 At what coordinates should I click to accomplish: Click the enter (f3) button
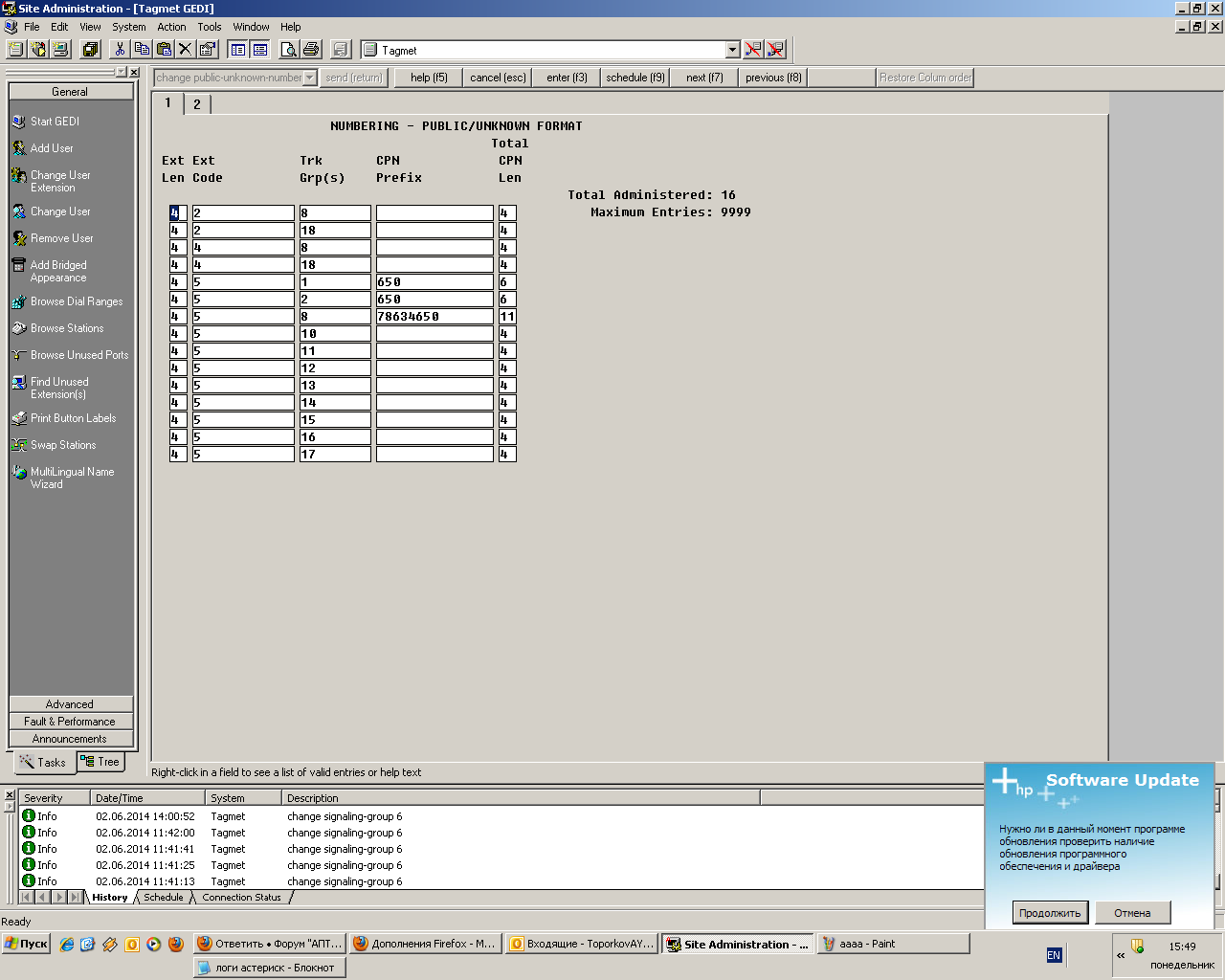(567, 78)
